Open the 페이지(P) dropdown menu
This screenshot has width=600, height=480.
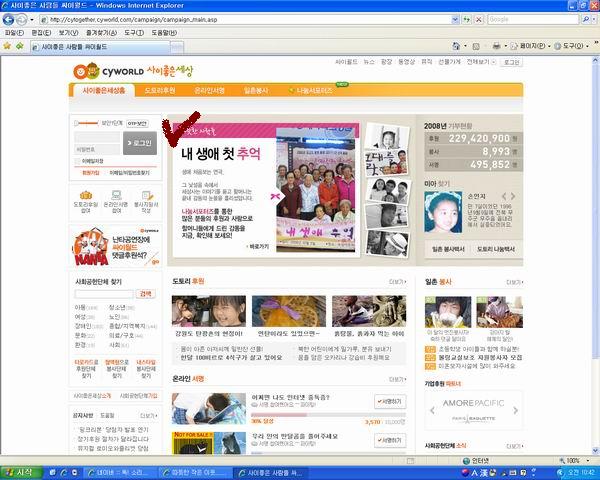click(531, 46)
